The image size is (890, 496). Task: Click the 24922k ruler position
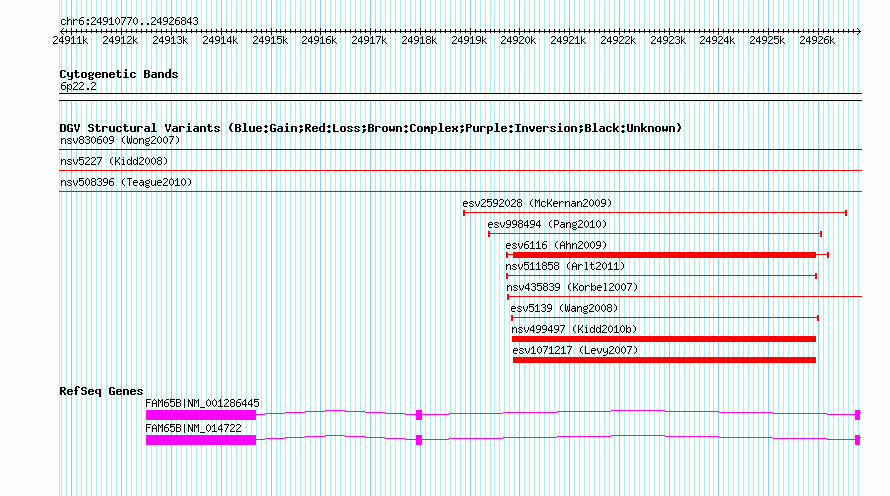[618, 40]
